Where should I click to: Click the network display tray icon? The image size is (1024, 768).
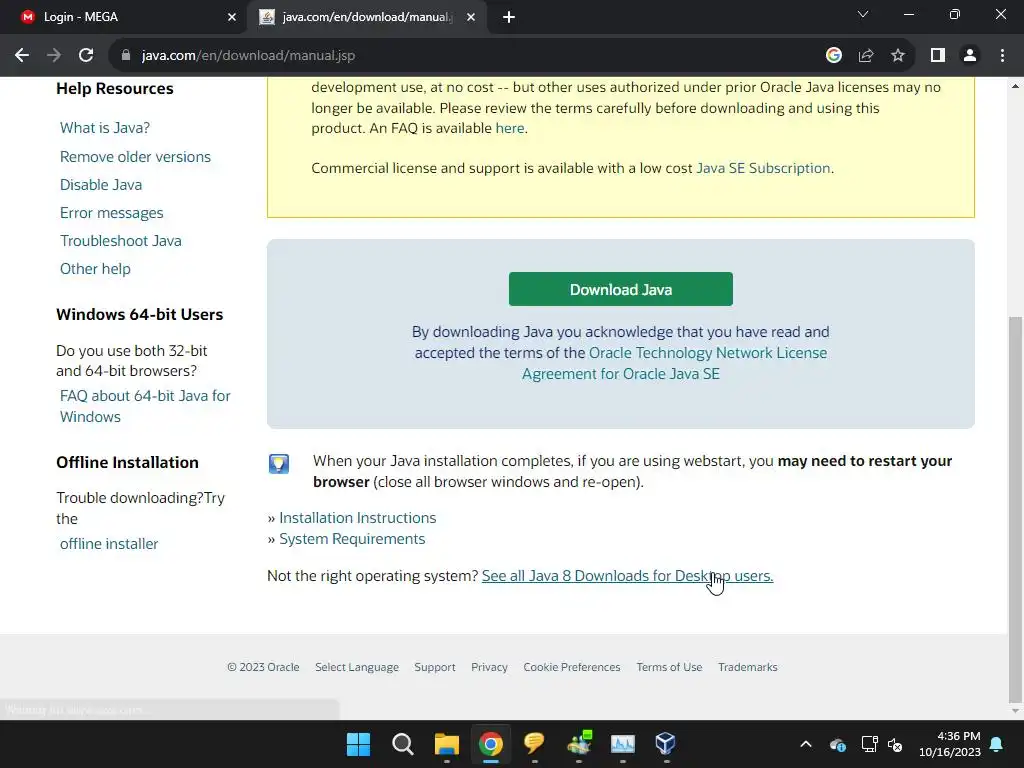(869, 744)
